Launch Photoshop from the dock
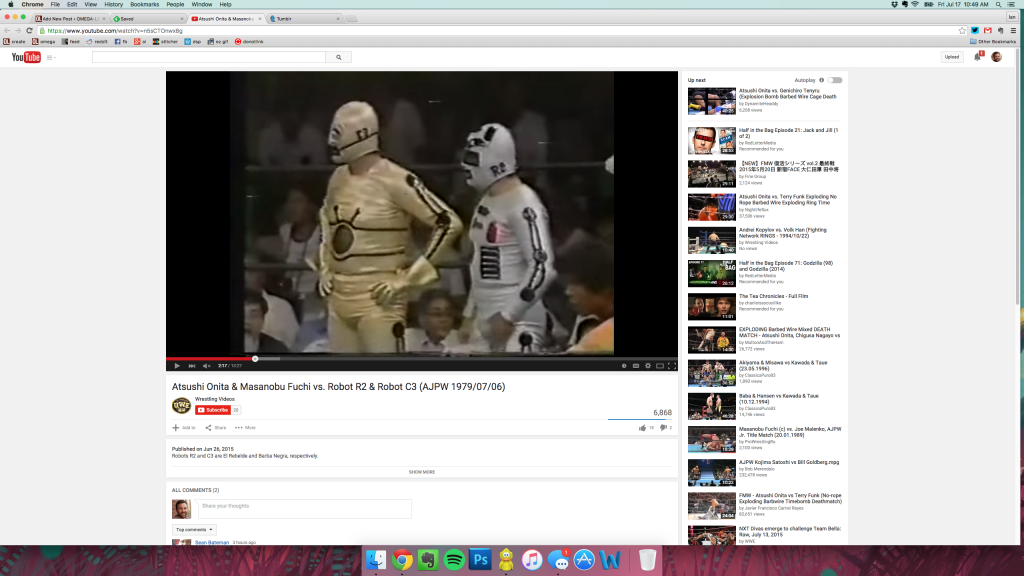The height and width of the screenshot is (576, 1024). pos(480,560)
